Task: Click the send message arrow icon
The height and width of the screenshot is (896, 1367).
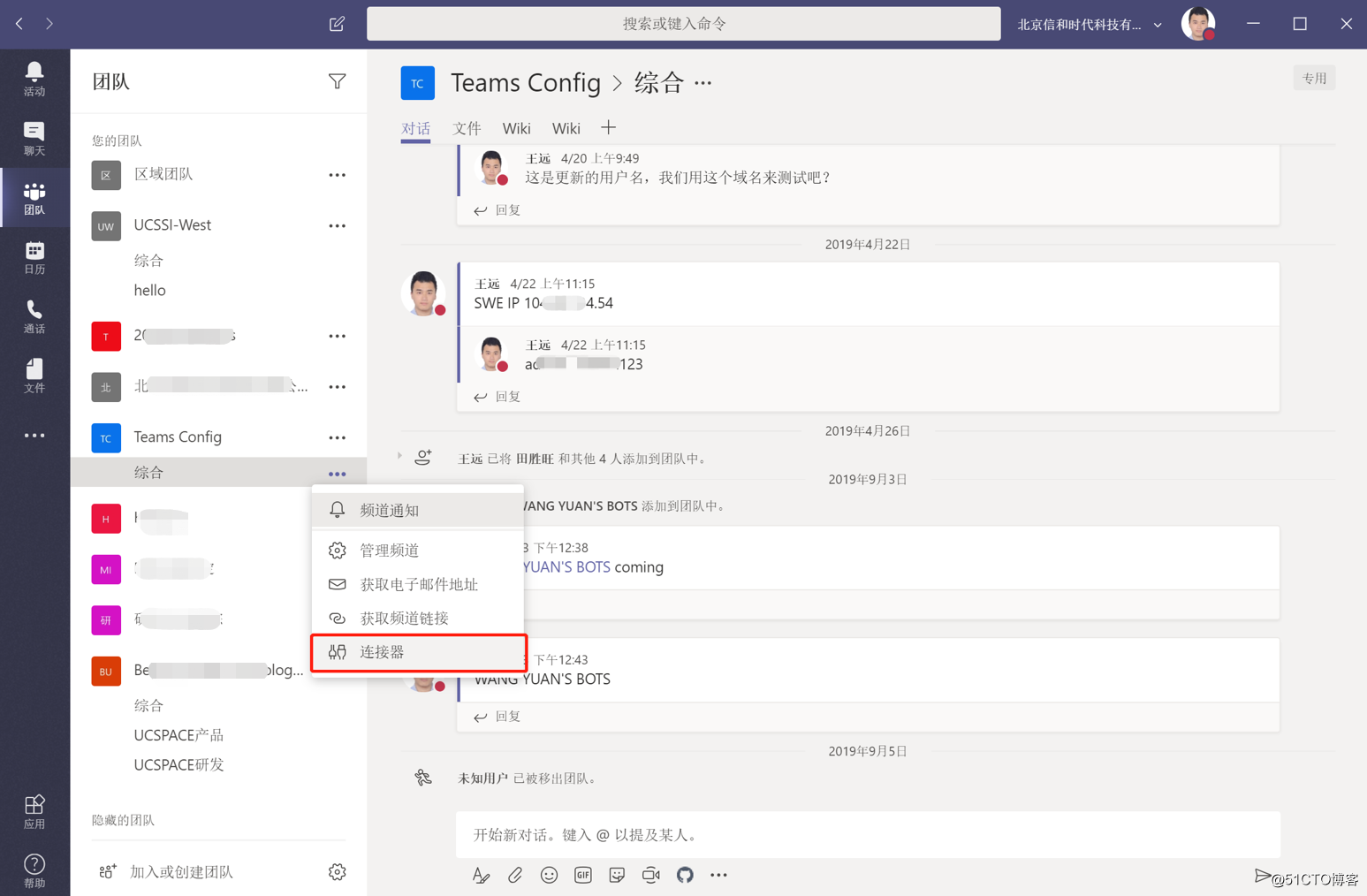Action: (1263, 875)
